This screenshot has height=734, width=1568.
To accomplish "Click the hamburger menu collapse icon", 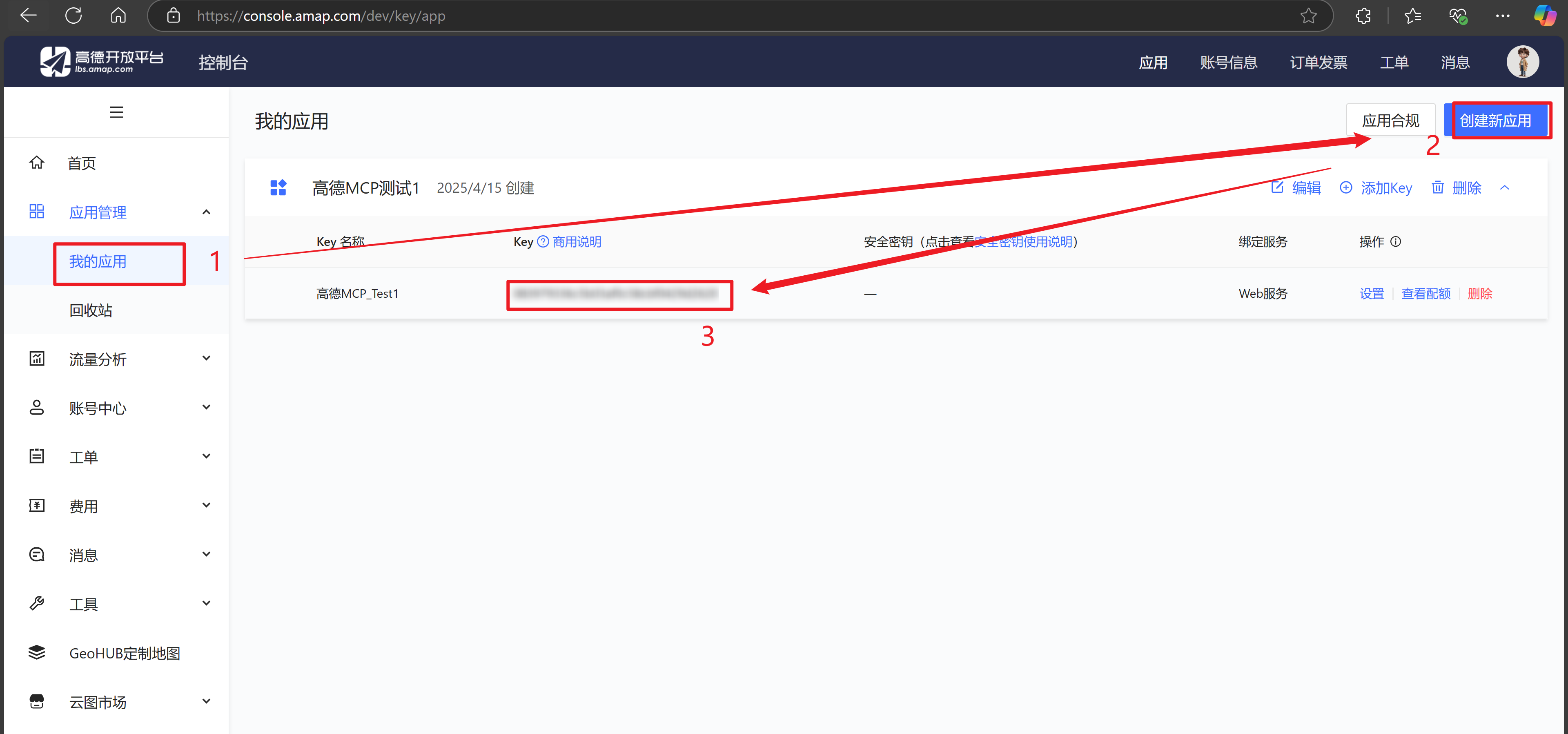I will point(116,112).
